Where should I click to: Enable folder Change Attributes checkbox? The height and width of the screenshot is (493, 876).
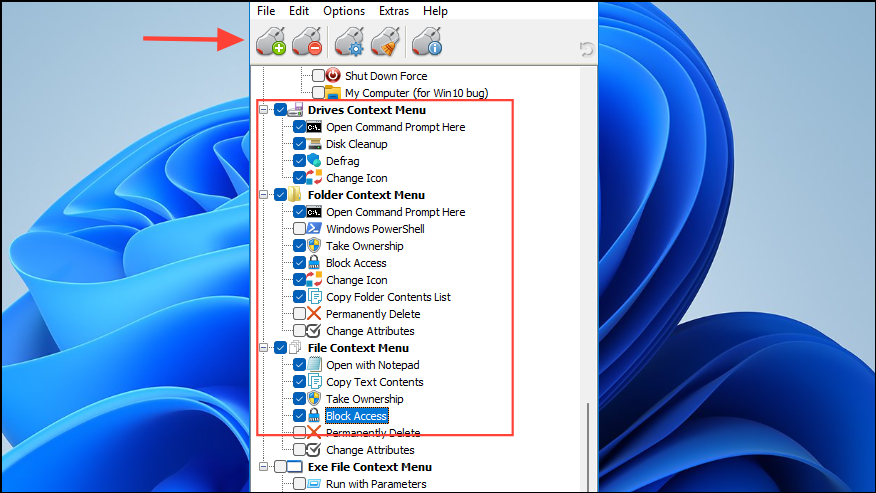(299, 330)
